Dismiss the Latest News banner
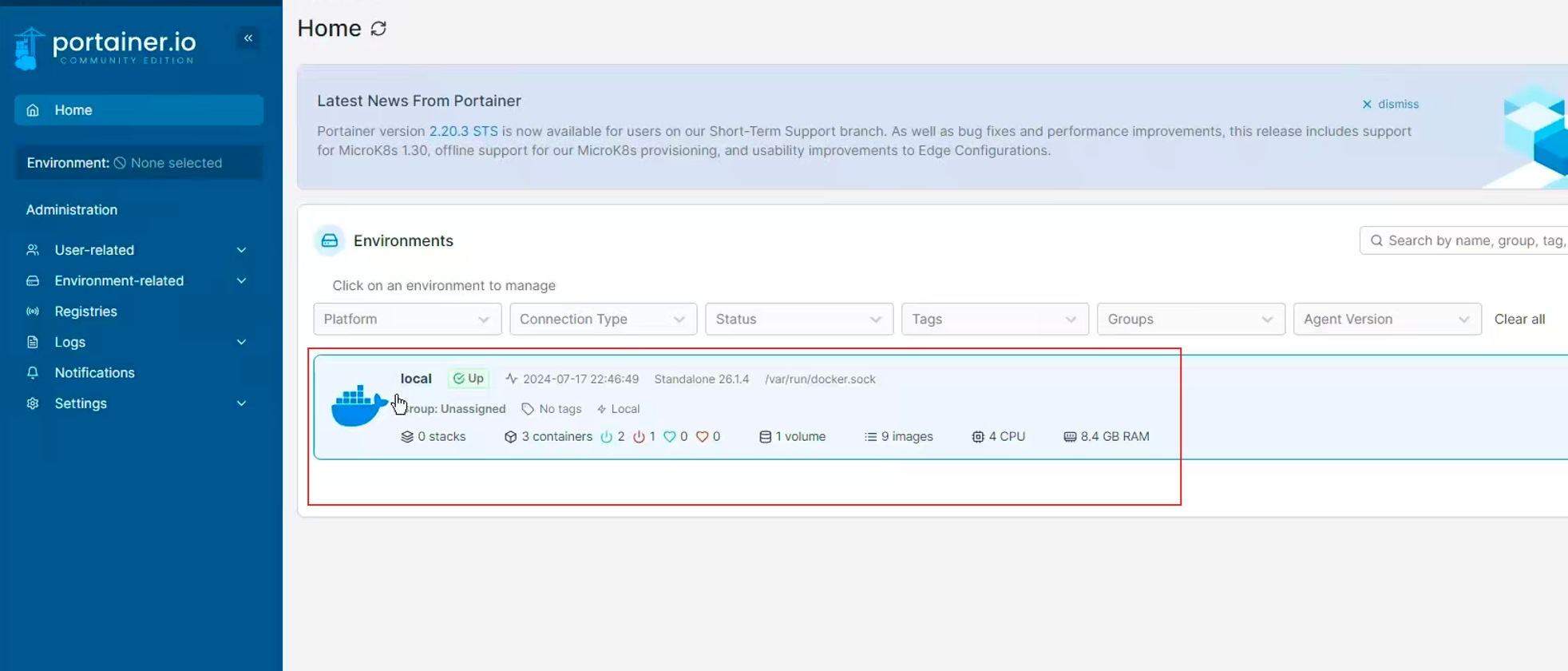Image resolution: width=1568 pixels, height=671 pixels. pos(1390,104)
